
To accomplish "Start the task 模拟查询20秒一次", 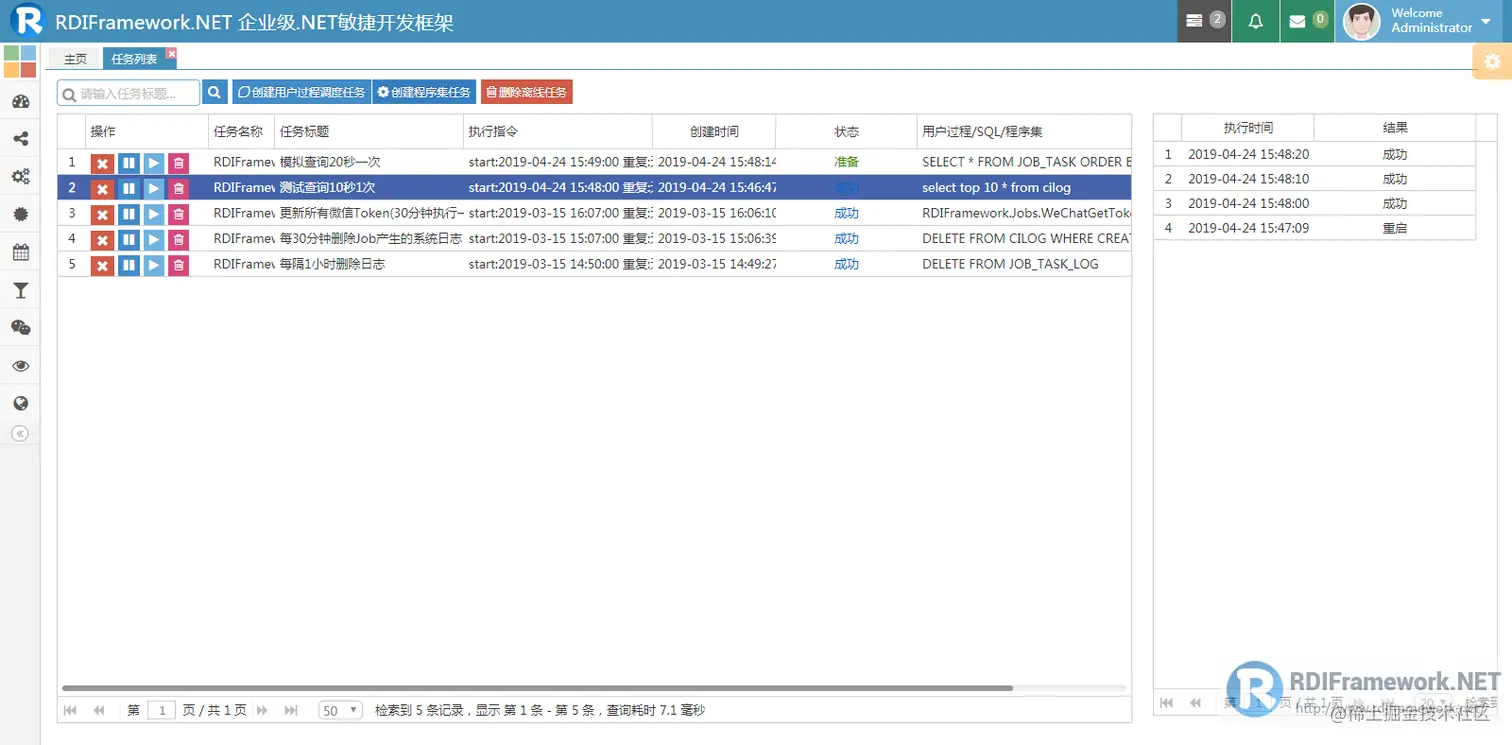I will pyautogui.click(x=154, y=163).
